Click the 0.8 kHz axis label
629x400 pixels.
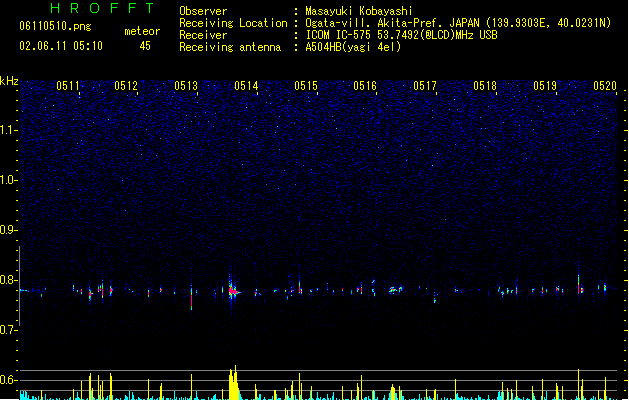pyautogui.click(x=9, y=280)
